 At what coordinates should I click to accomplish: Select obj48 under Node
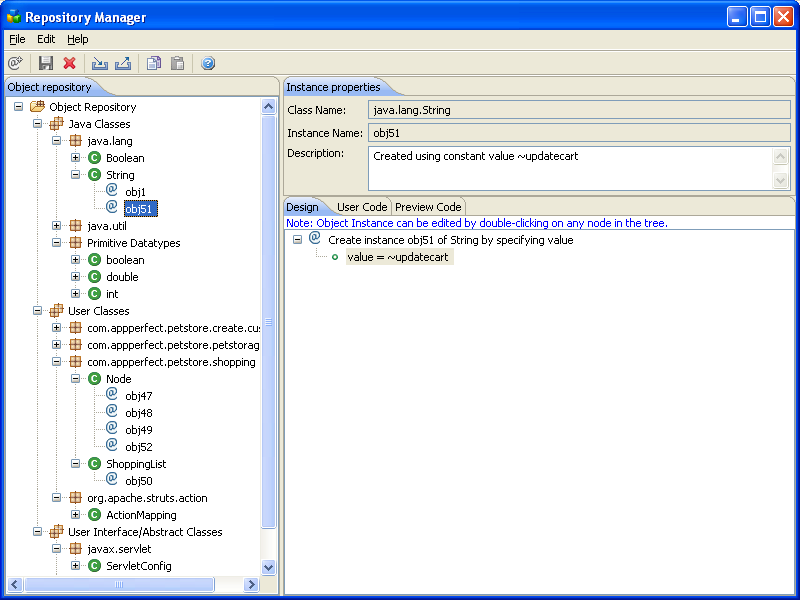[x=139, y=413]
